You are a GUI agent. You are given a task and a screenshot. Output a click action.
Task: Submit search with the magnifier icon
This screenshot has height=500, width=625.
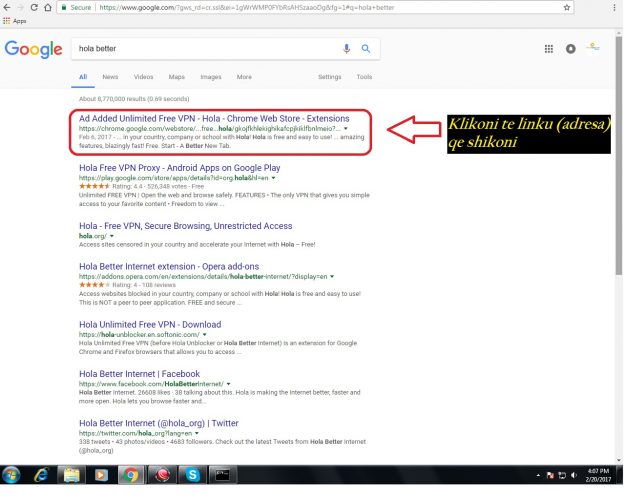(x=366, y=49)
